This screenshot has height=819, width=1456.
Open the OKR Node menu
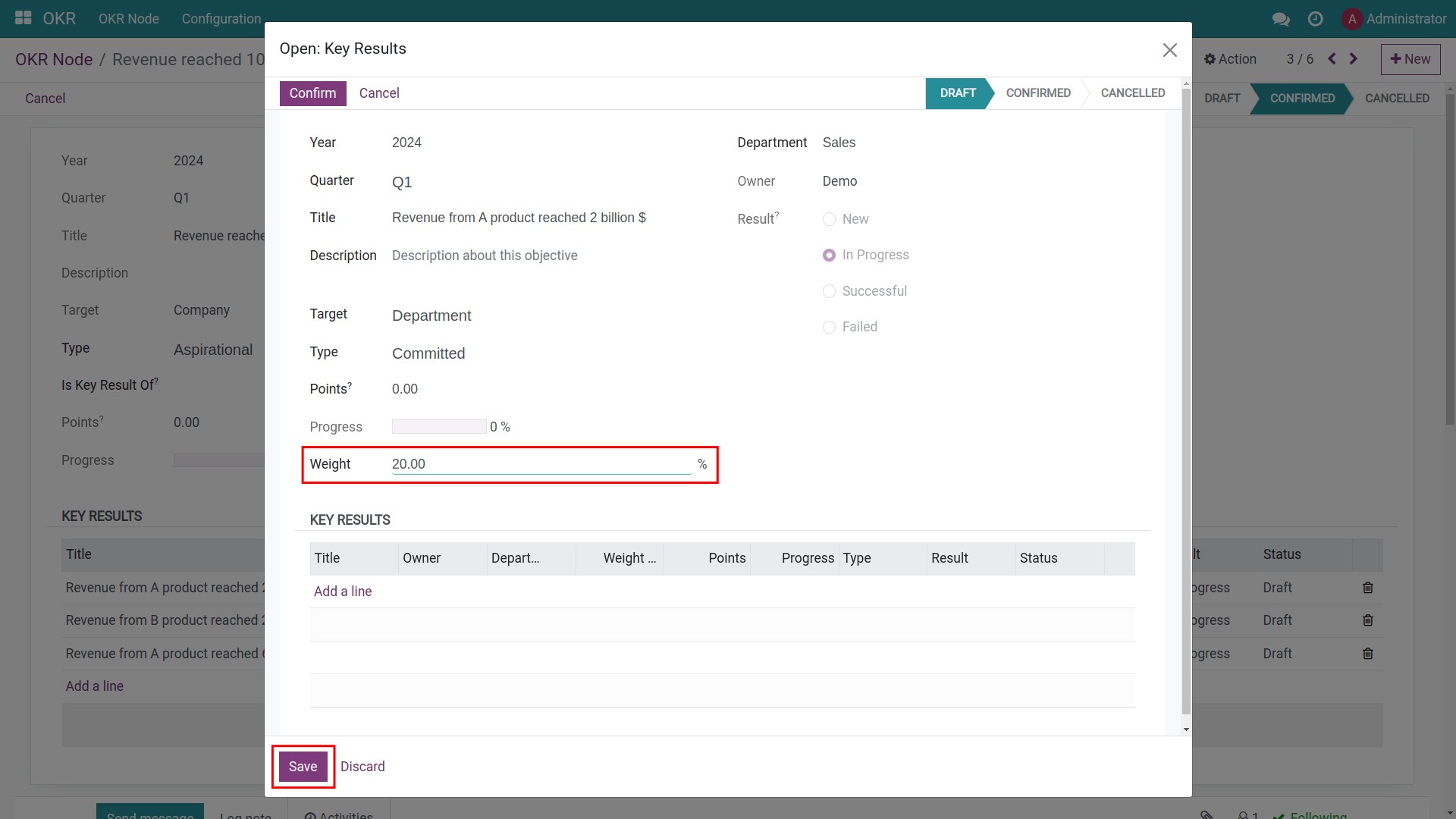[x=128, y=18]
